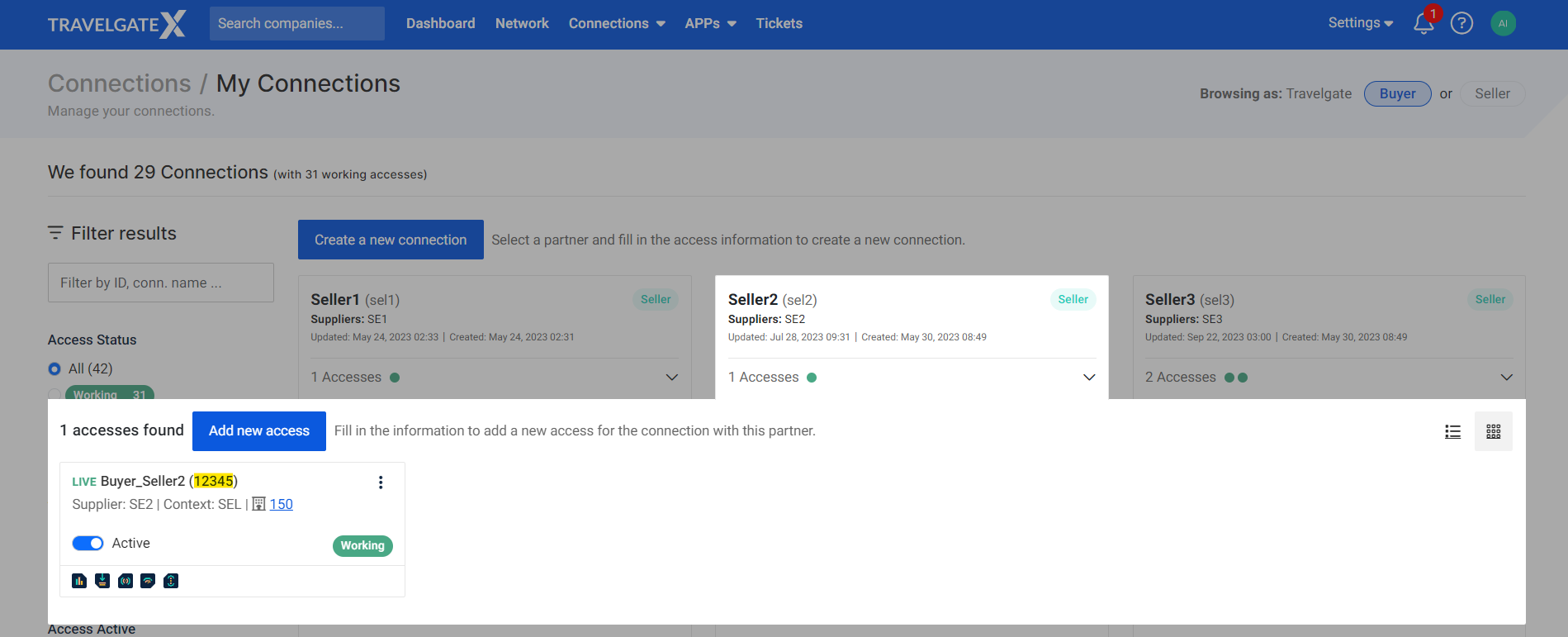Viewport: 1568px width, 637px height.
Task: Go to Dashboard
Action: pos(440,23)
